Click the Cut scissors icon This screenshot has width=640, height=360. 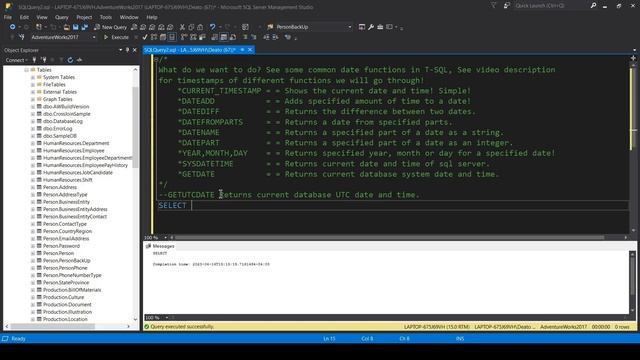coord(182,27)
